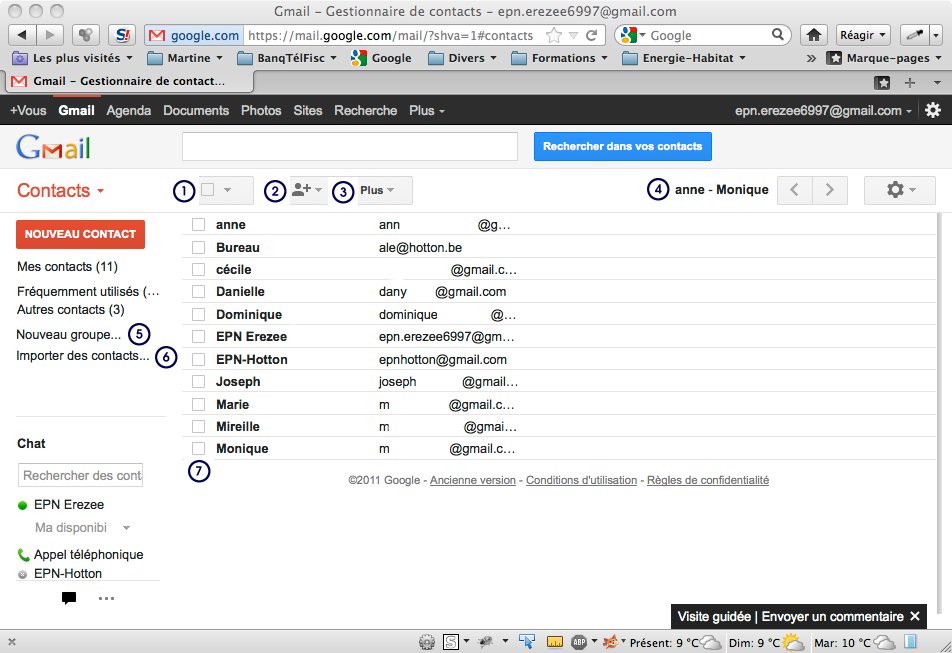This screenshot has height=653, width=952.
Task: Click the phone call icon
Action: [x=23, y=554]
